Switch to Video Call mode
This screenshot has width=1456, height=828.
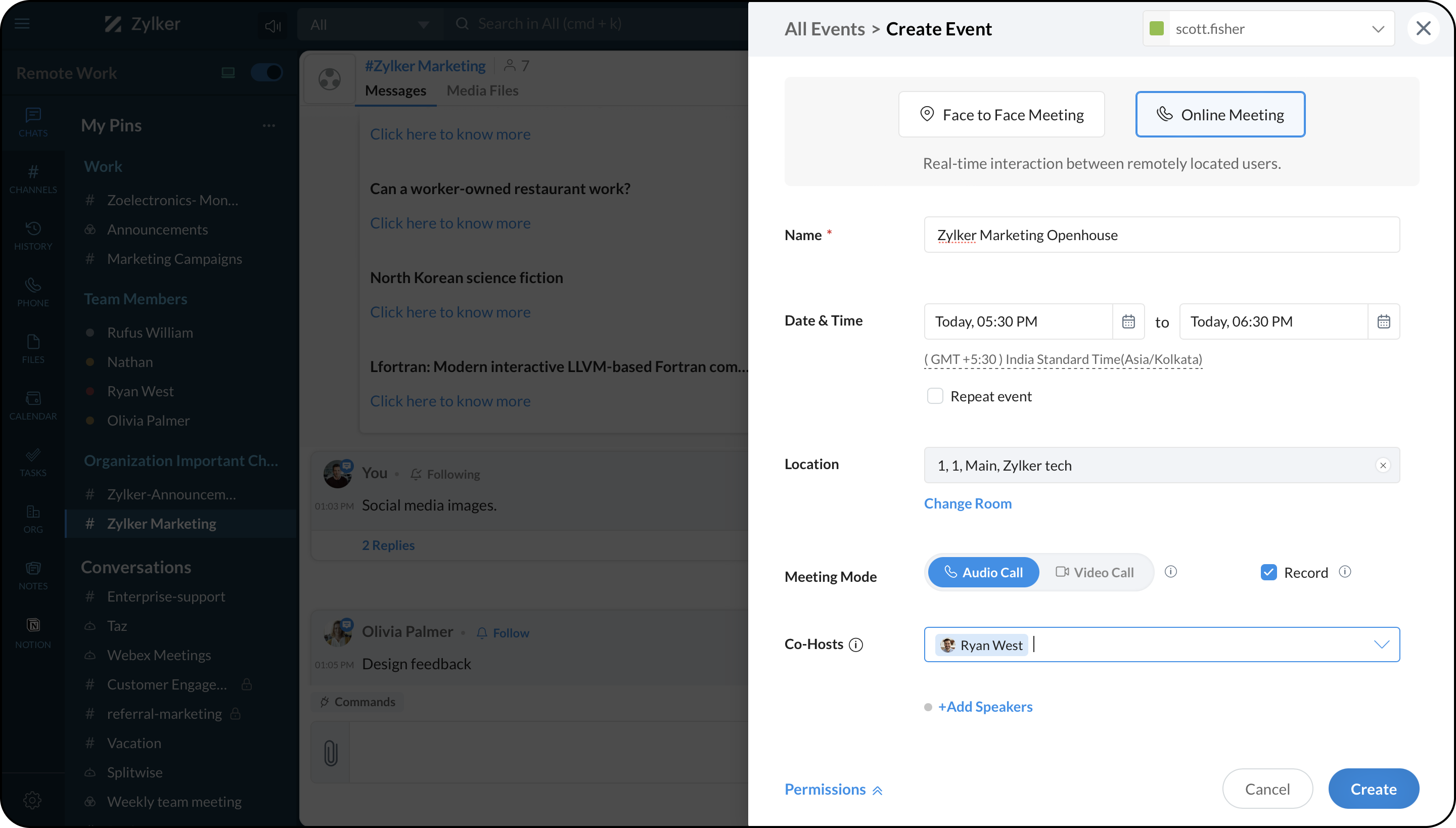coord(1094,572)
